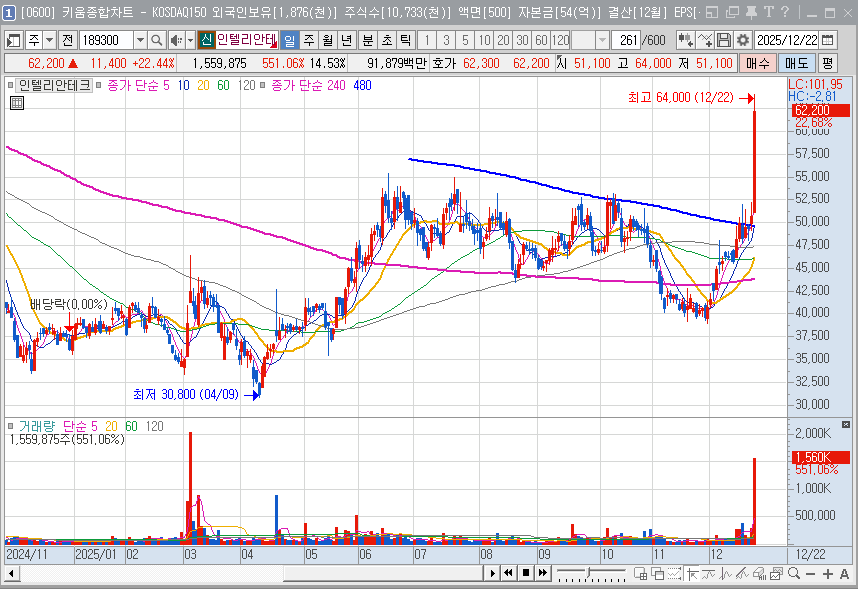The height and width of the screenshot is (589, 858).
Task: Open the calendar date picker icon
Action: point(828,40)
